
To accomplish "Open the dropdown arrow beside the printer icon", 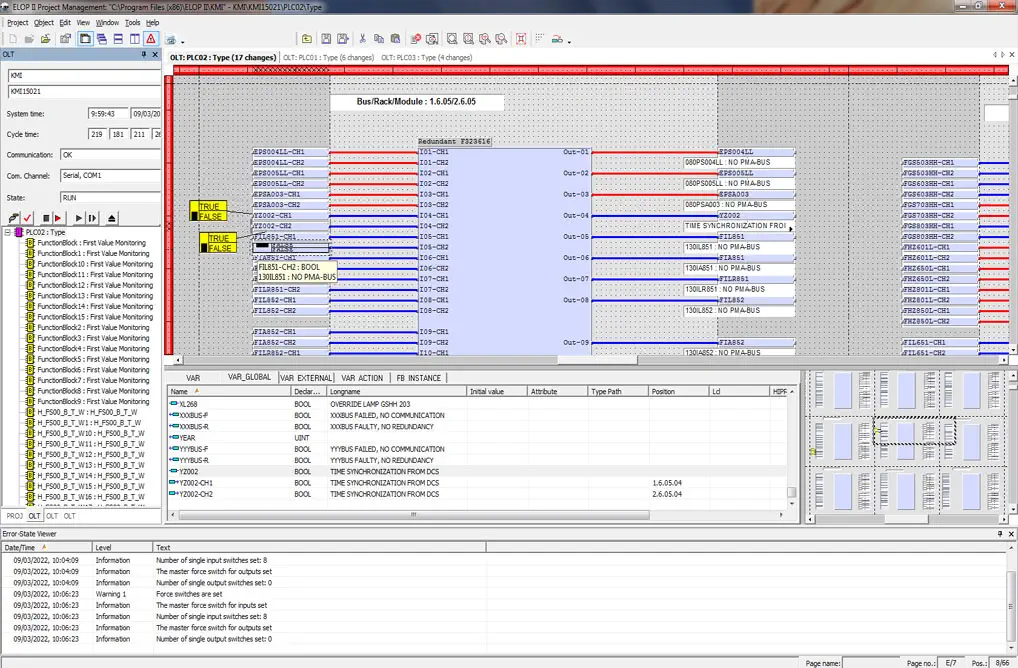I will (x=181, y=41).
